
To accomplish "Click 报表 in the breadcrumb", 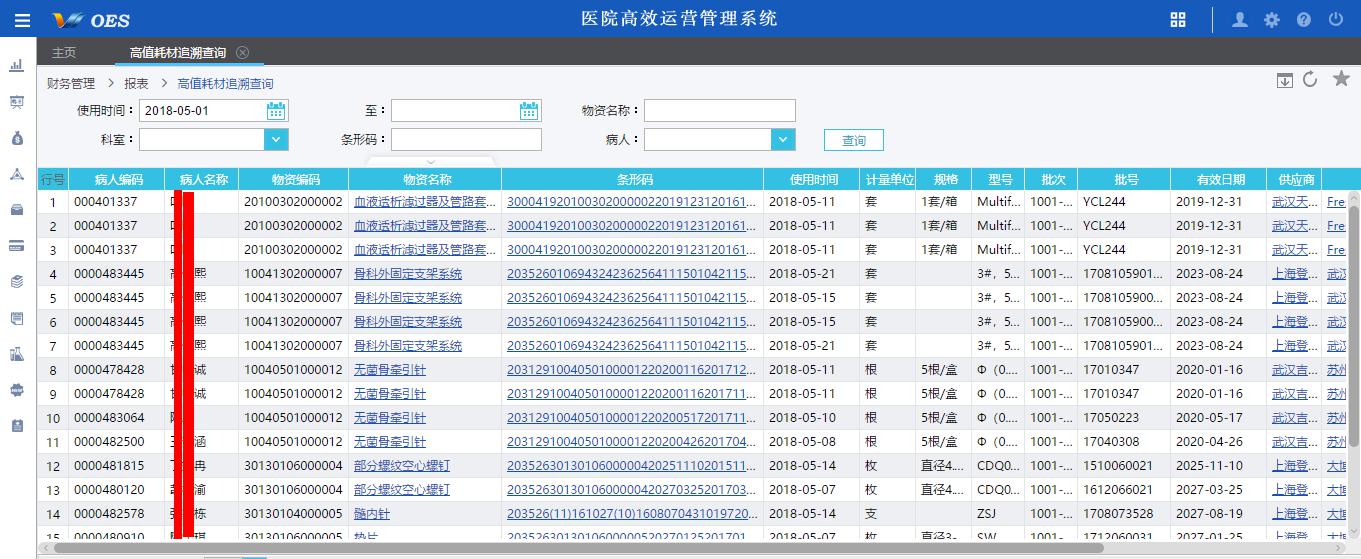I will click(x=136, y=84).
